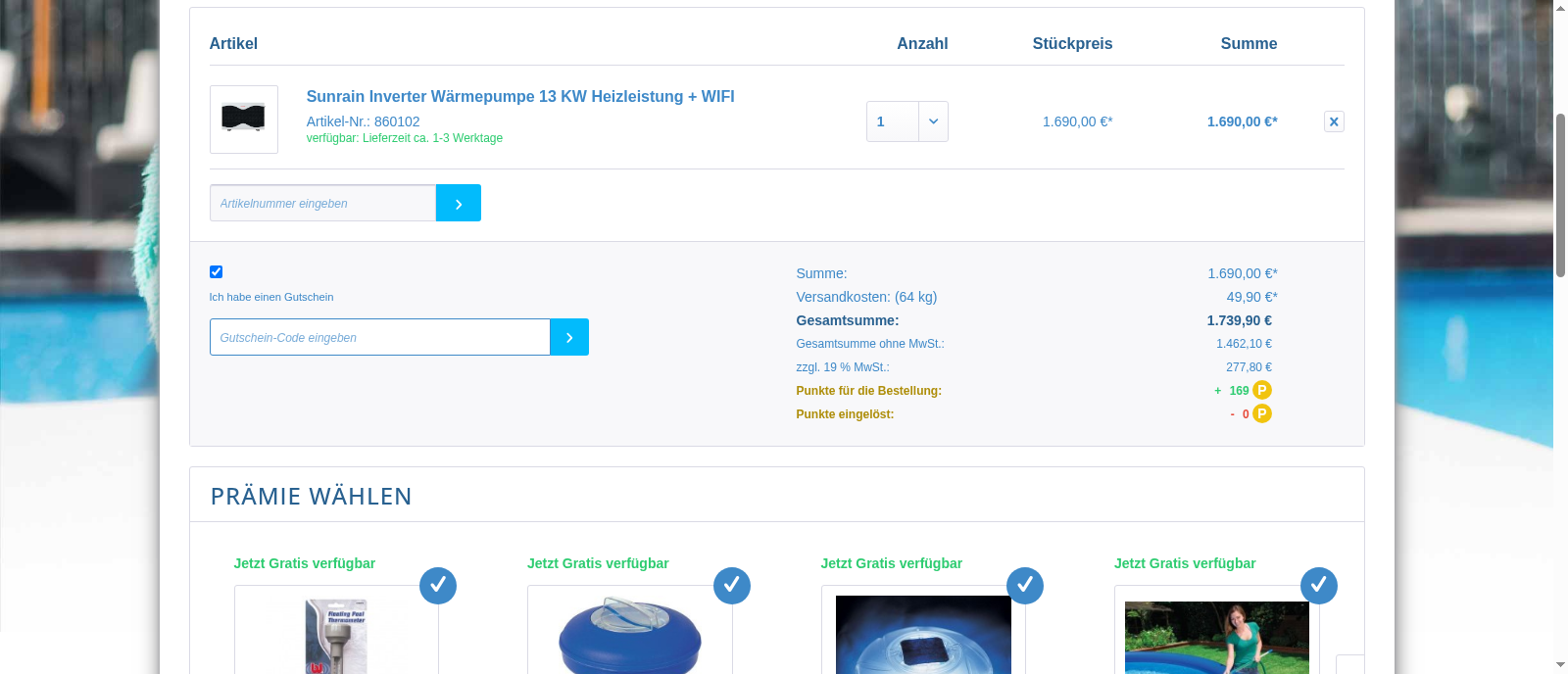Click the redeemed points P coin icon
Image resolution: width=1568 pixels, height=674 pixels.
pyautogui.click(x=1262, y=413)
